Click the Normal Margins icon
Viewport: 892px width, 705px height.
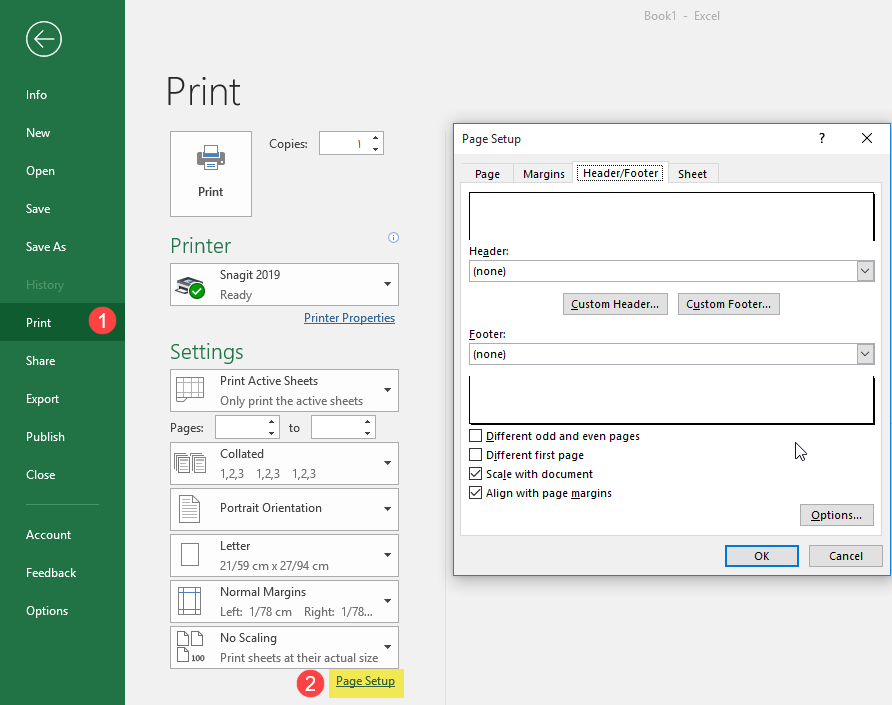point(189,601)
